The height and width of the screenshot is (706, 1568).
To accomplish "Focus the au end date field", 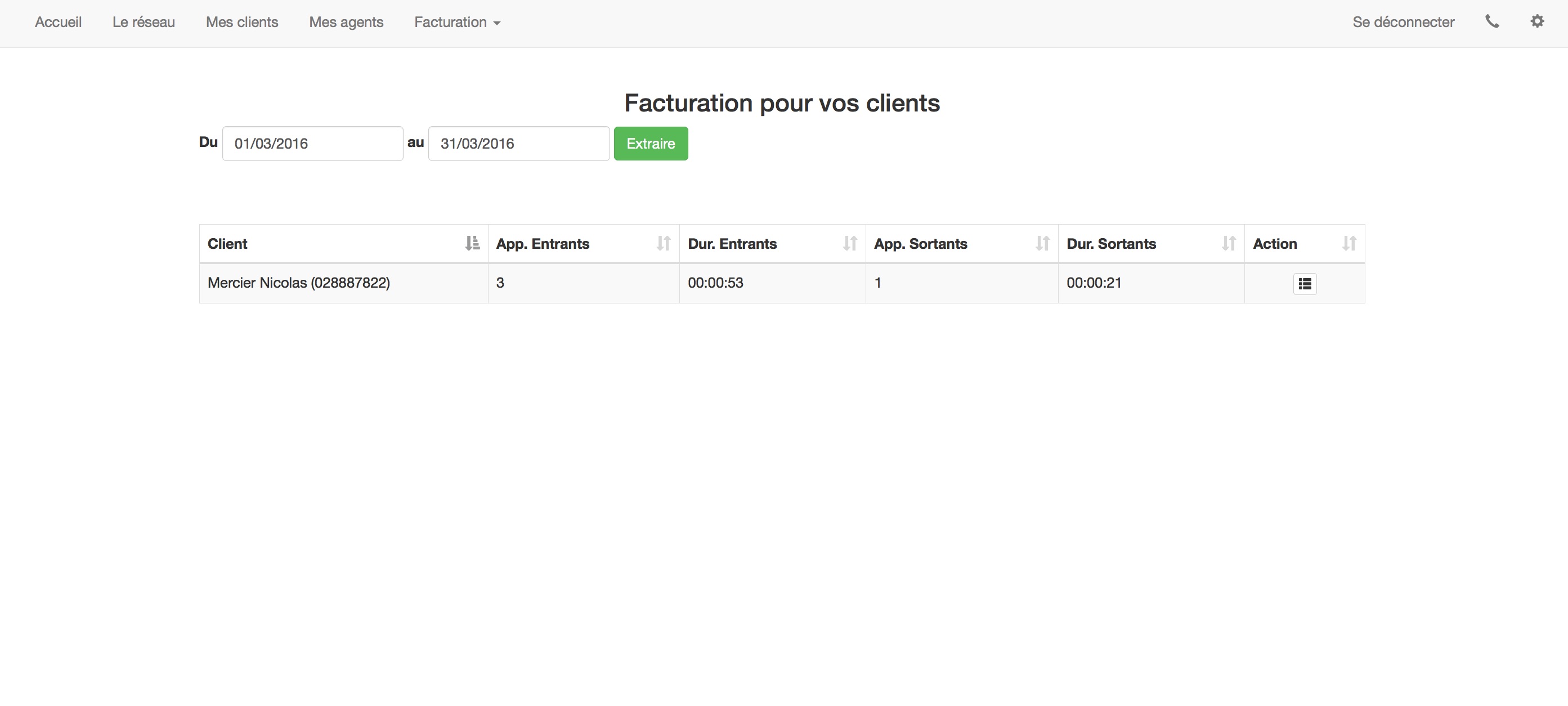I will (x=518, y=144).
